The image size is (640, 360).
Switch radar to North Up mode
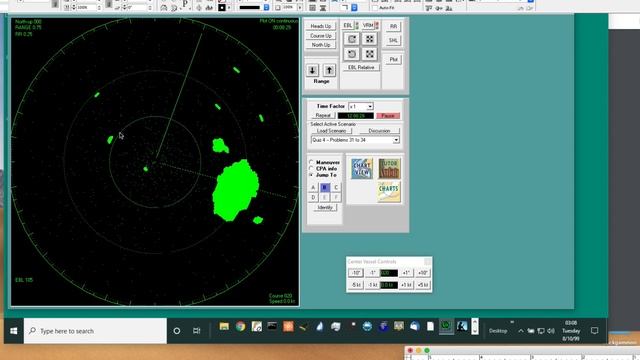(x=321, y=45)
